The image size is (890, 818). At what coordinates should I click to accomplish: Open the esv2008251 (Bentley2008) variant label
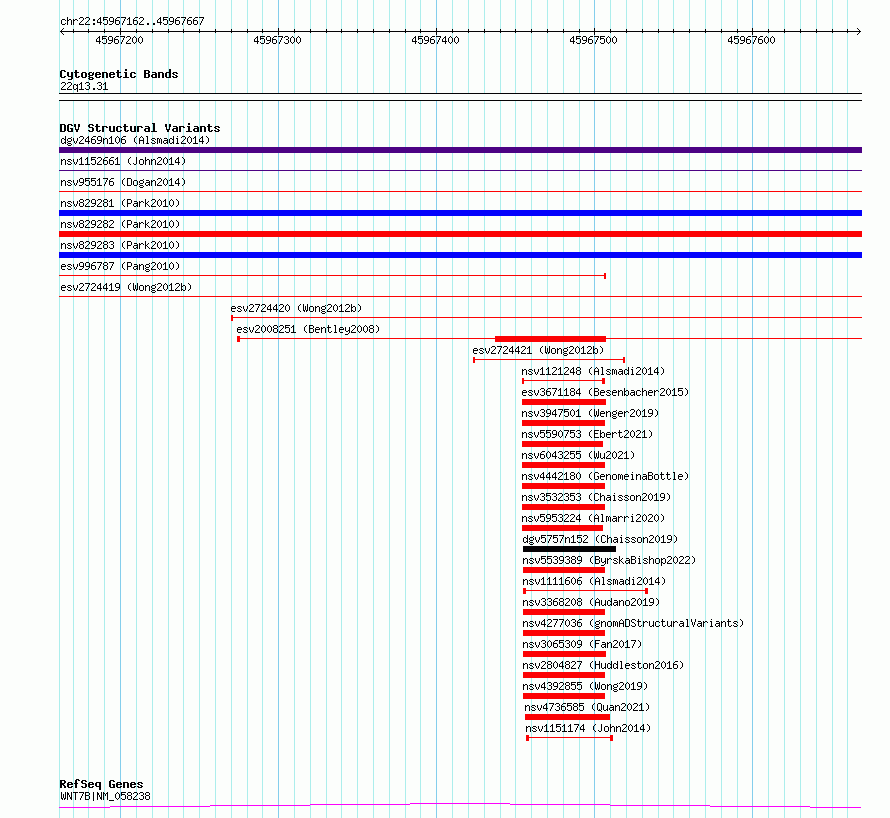click(308, 329)
